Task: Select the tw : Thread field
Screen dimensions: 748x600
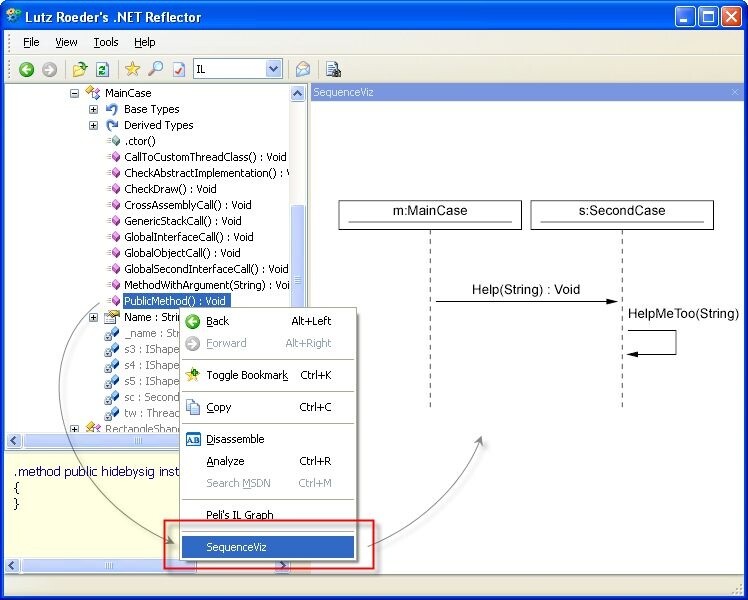Action: tap(152, 413)
